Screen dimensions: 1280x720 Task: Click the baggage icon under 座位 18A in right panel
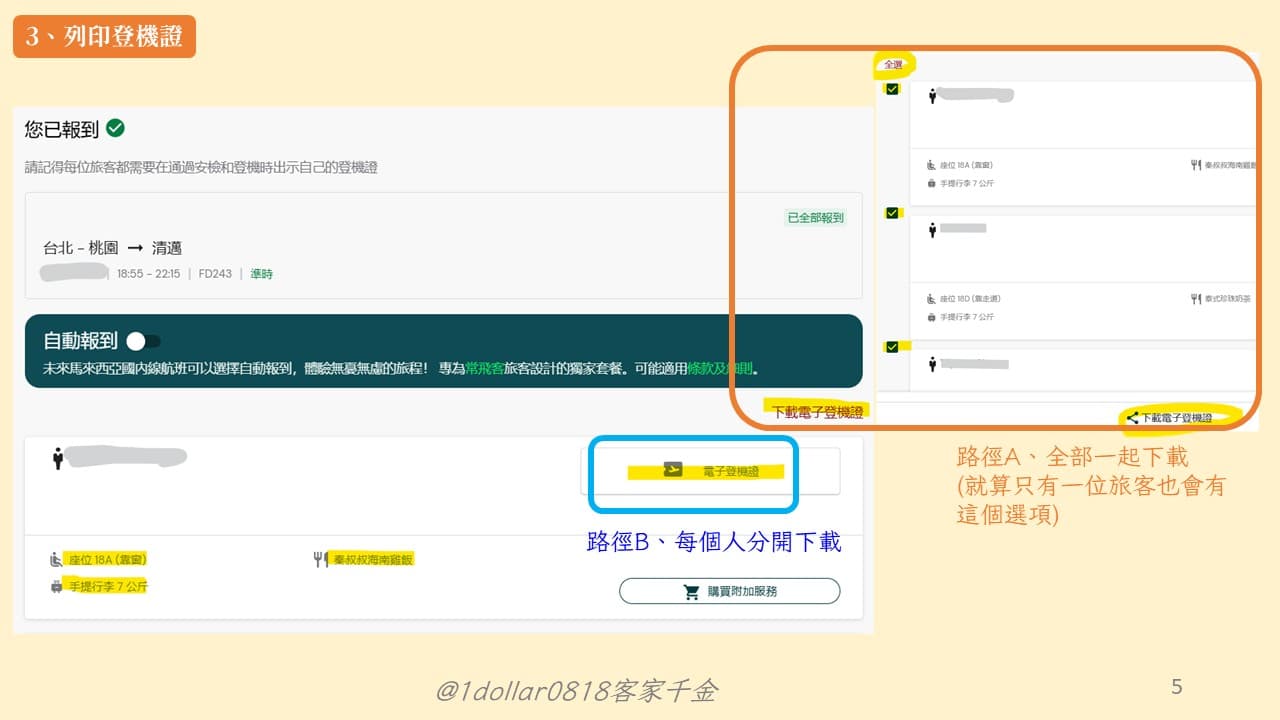click(x=932, y=184)
